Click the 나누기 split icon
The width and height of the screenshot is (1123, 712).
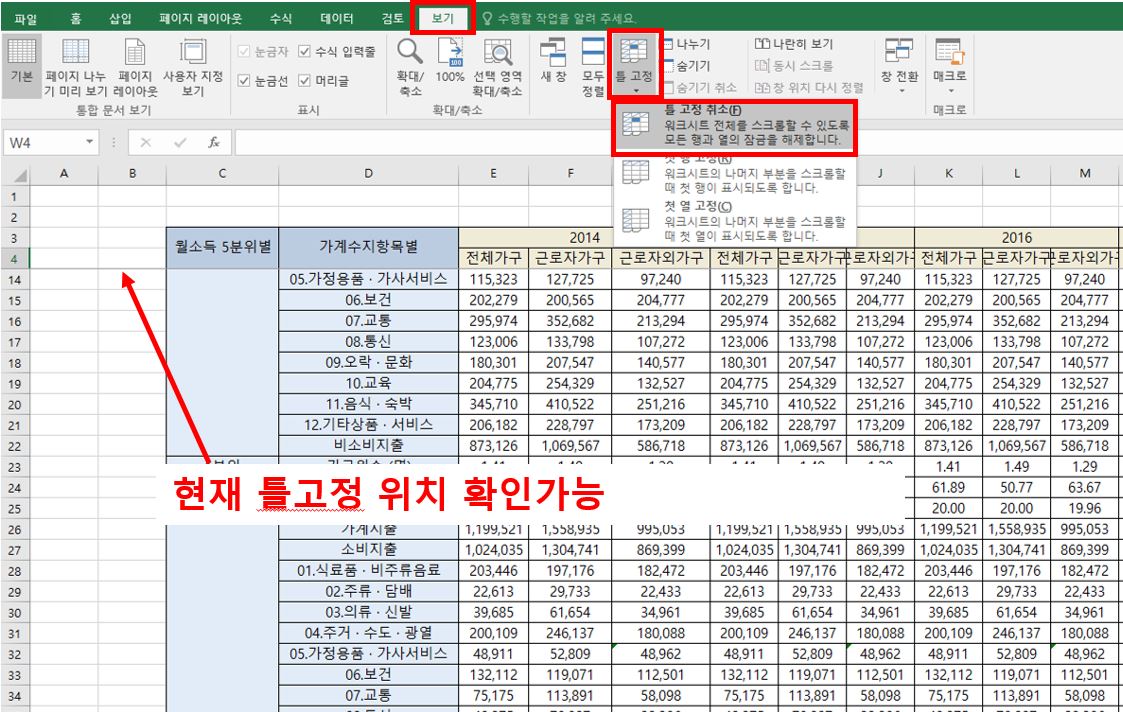coord(668,44)
